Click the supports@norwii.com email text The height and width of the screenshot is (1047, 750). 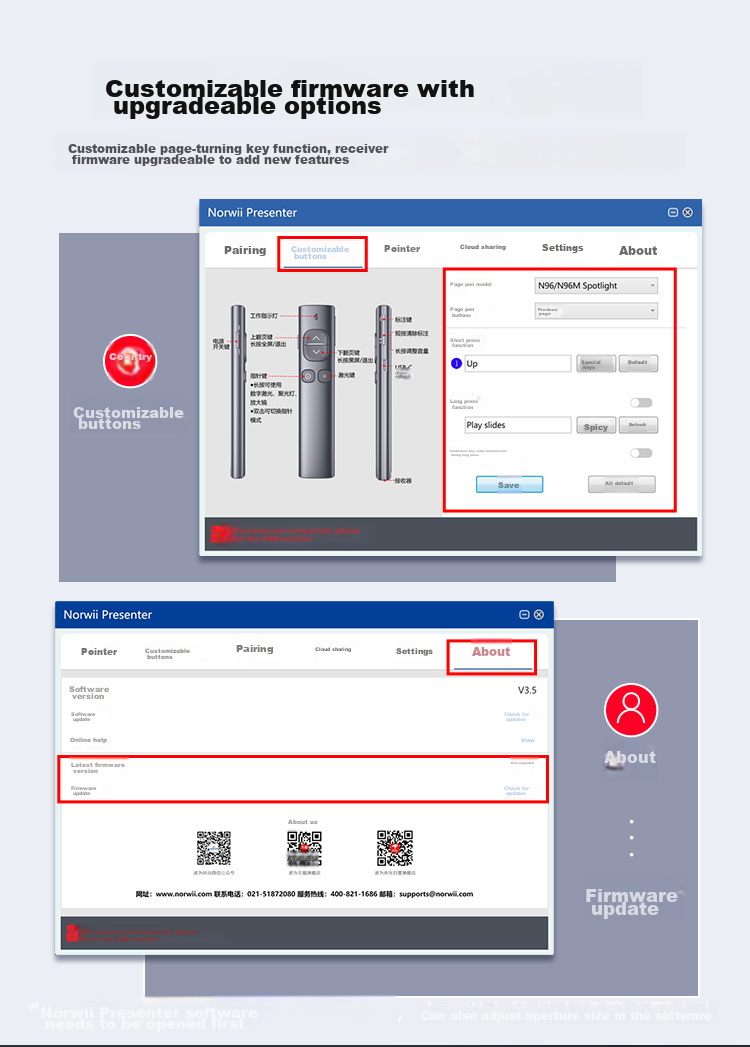point(436,894)
